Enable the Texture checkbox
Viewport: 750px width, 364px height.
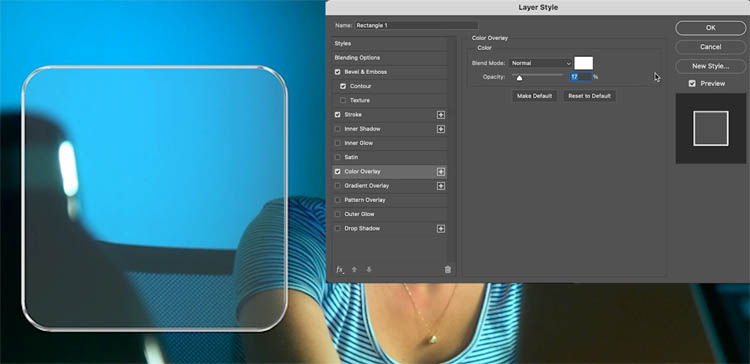coord(343,100)
